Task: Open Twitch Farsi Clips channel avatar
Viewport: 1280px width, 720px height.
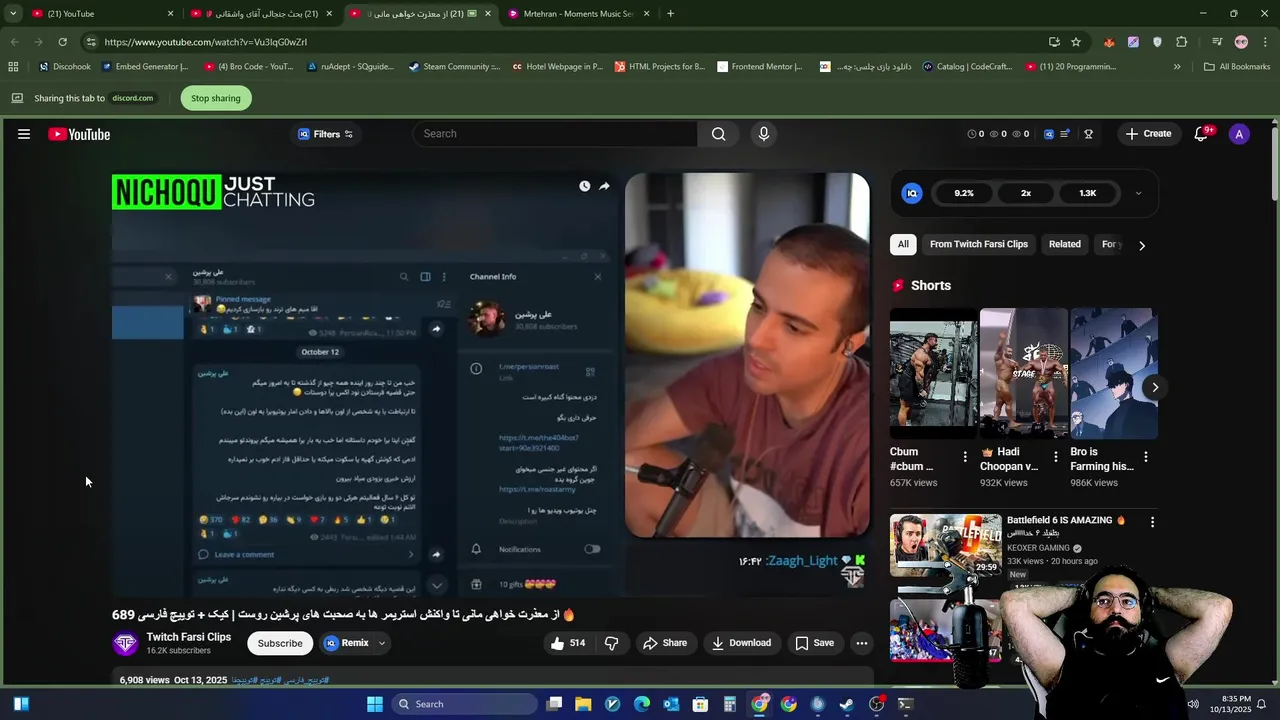Action: pos(125,643)
